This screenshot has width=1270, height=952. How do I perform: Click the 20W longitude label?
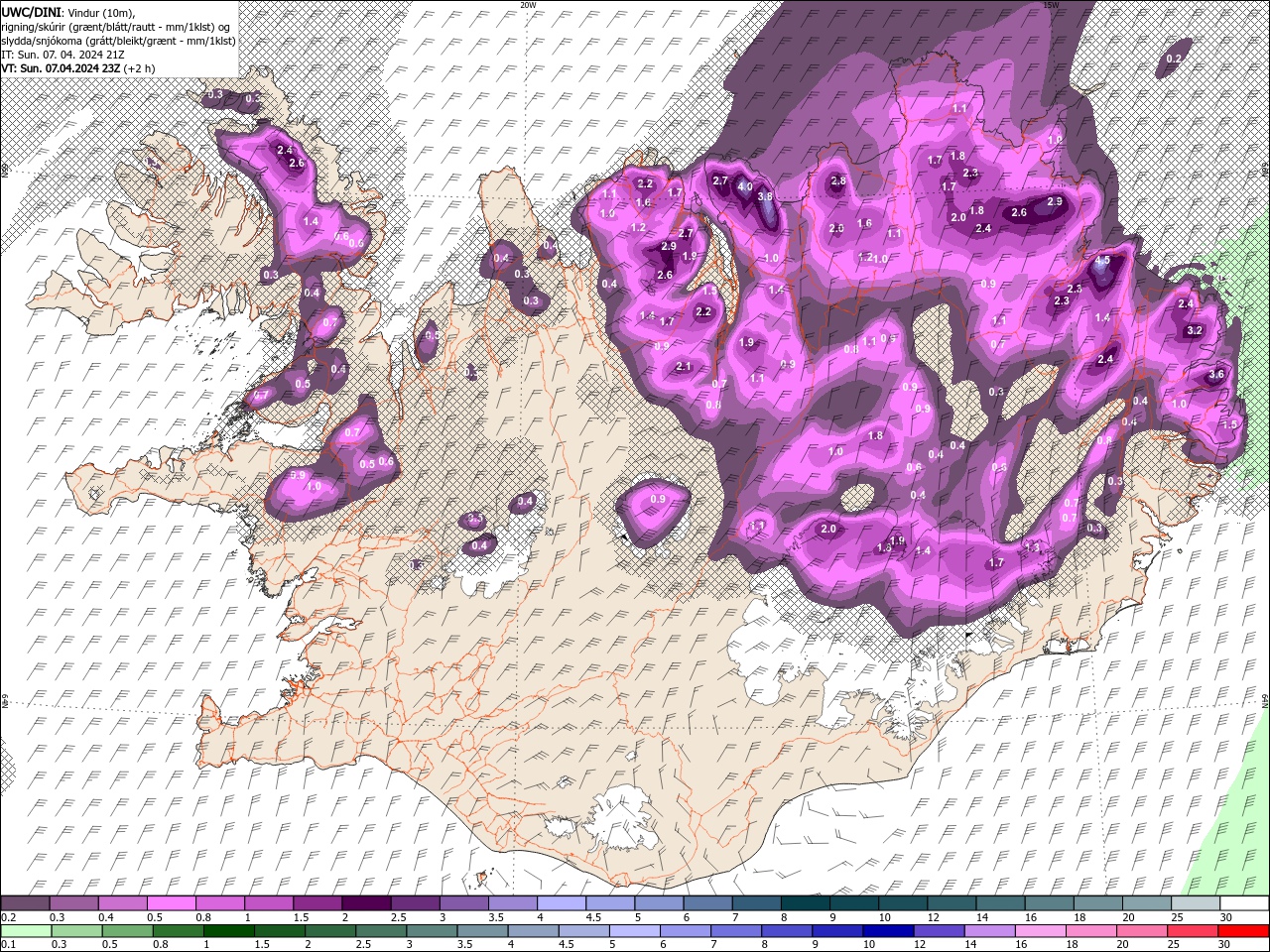pos(528,5)
